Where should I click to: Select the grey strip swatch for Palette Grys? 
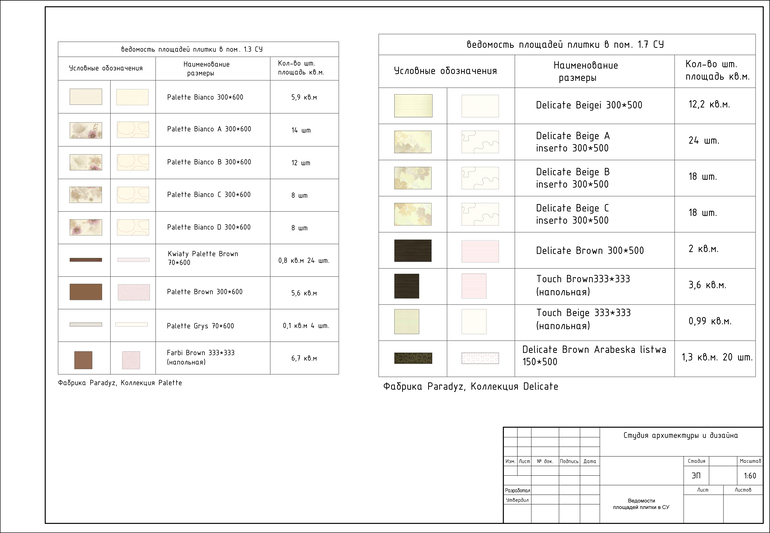(85, 325)
